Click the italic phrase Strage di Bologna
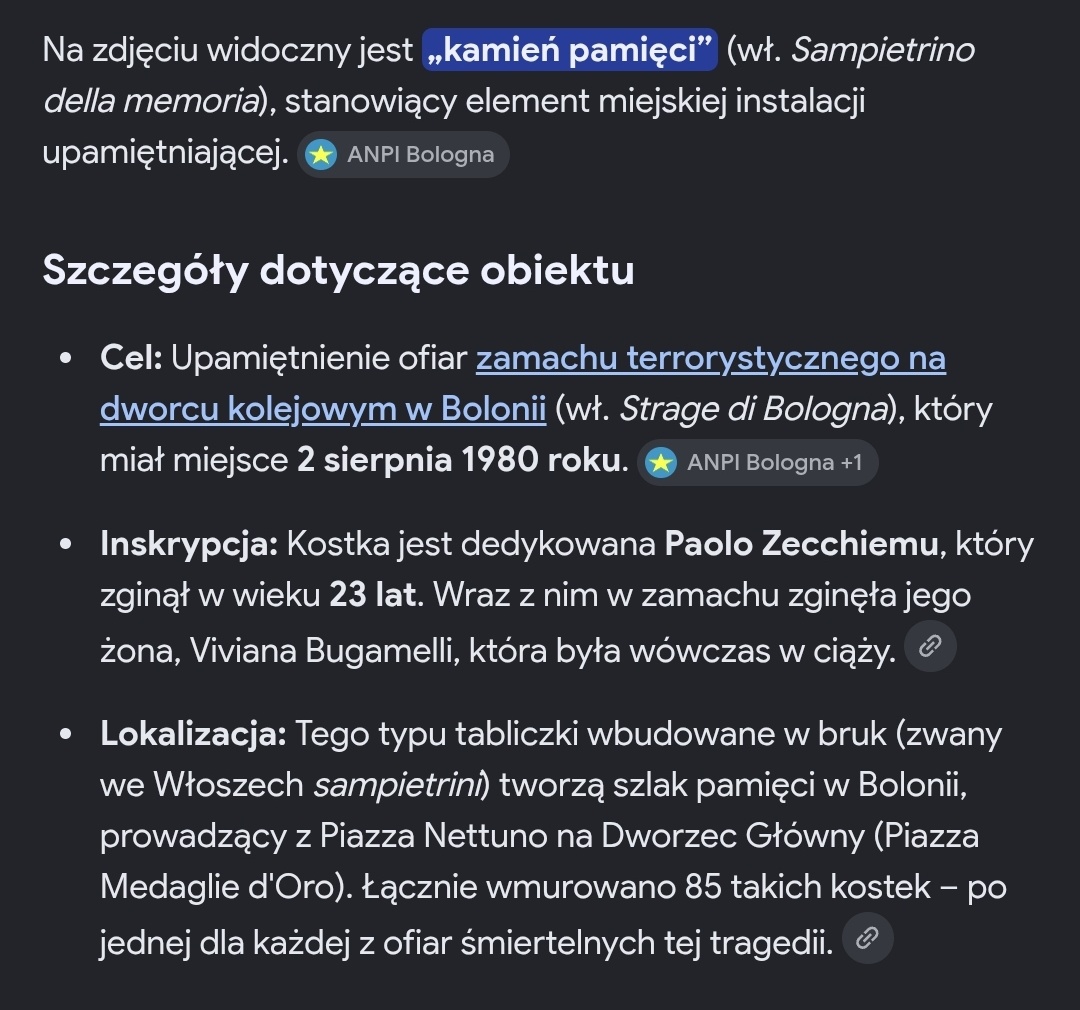The image size is (1080, 1010). (753, 409)
